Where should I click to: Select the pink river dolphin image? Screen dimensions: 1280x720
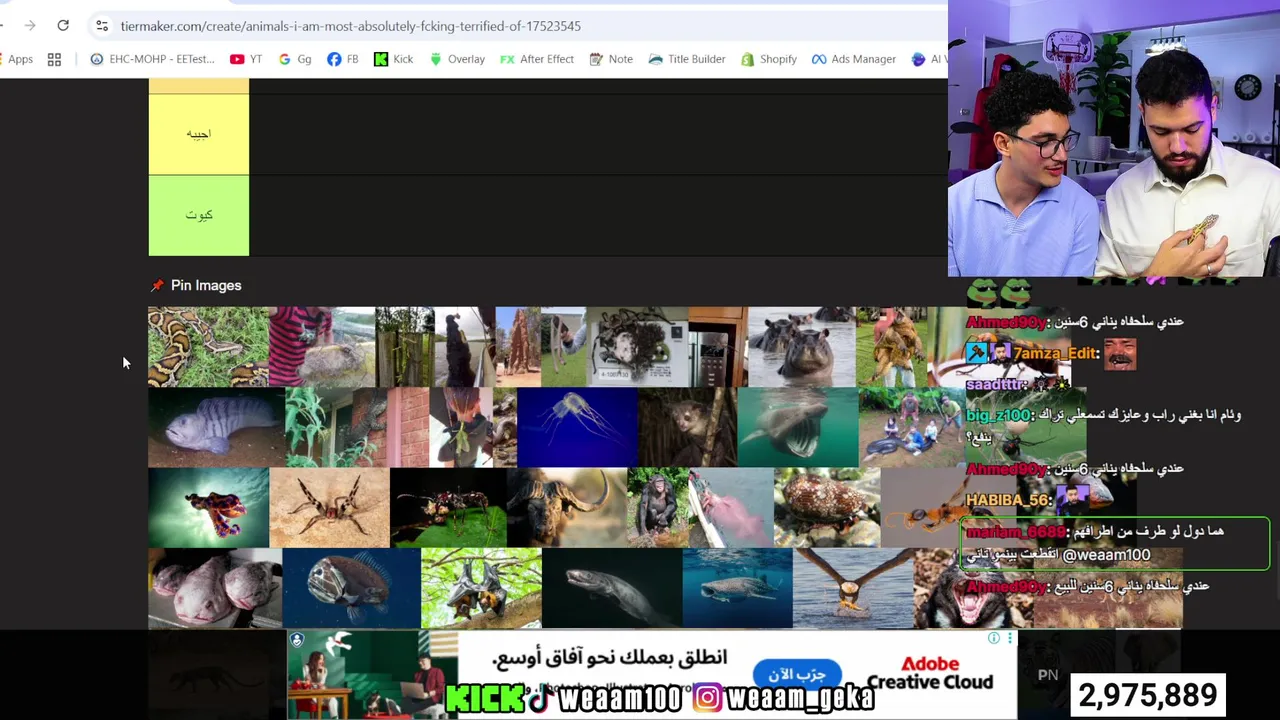(731, 507)
